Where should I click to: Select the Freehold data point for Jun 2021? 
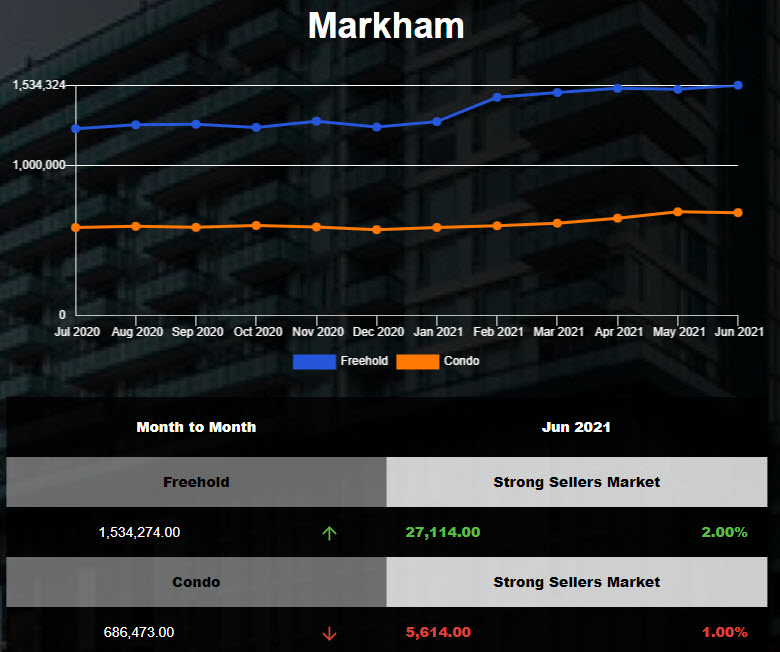tap(738, 85)
